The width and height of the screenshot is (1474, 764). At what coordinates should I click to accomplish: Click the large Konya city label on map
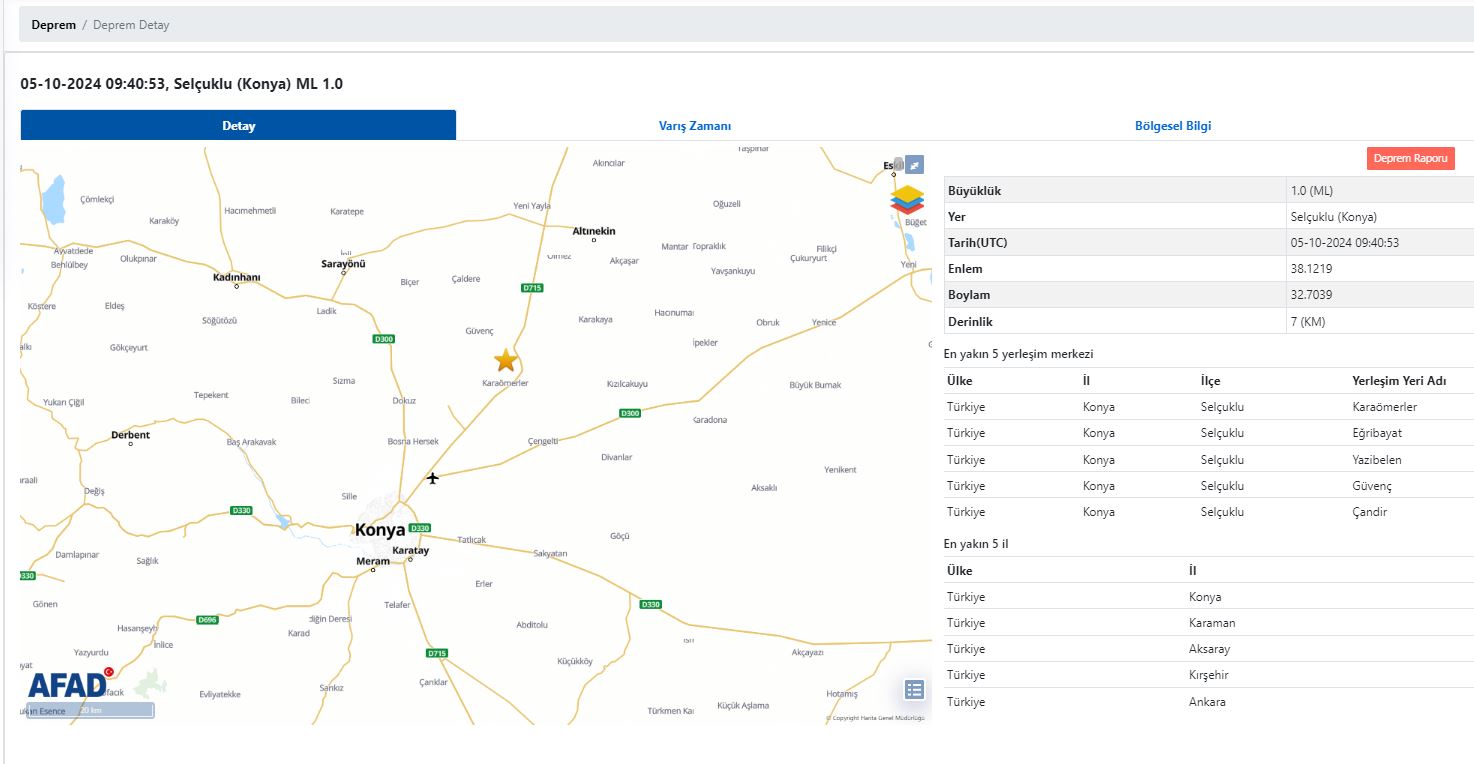(x=380, y=530)
